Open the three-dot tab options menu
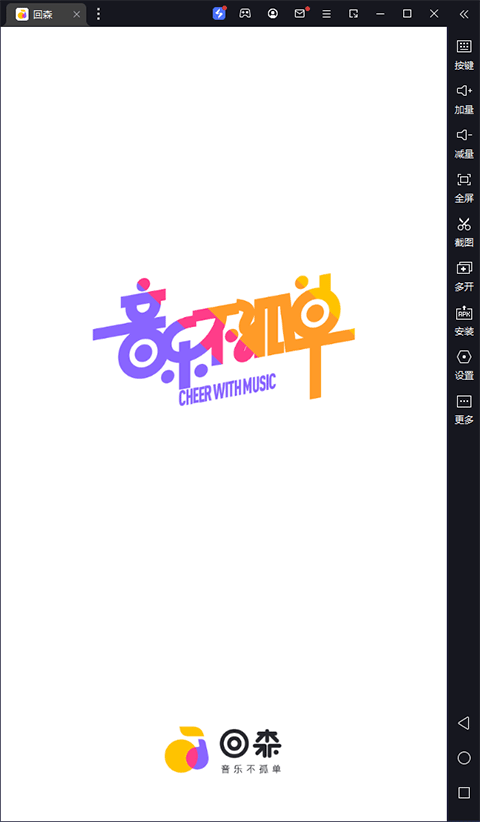The width and height of the screenshot is (480, 822). tap(98, 14)
